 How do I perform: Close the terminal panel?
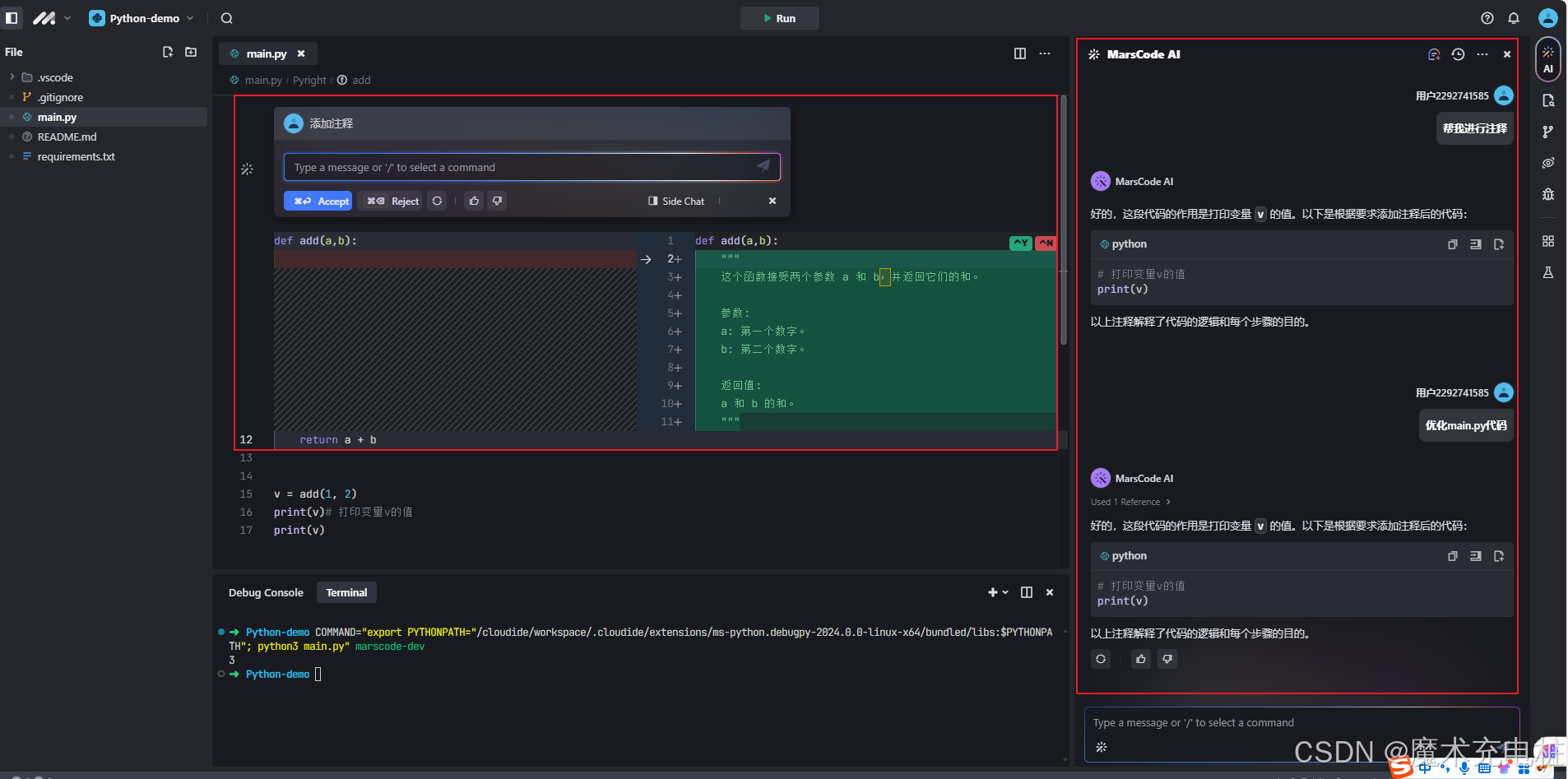1050,592
